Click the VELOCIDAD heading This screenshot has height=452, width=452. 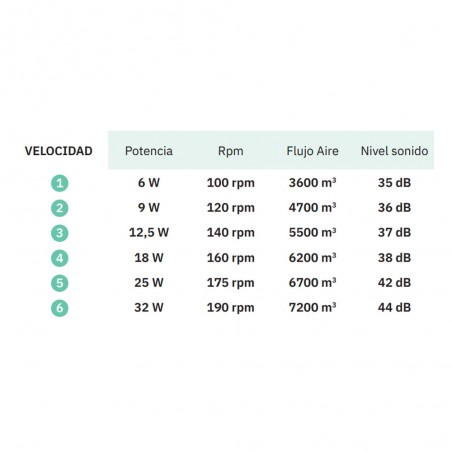coord(59,151)
